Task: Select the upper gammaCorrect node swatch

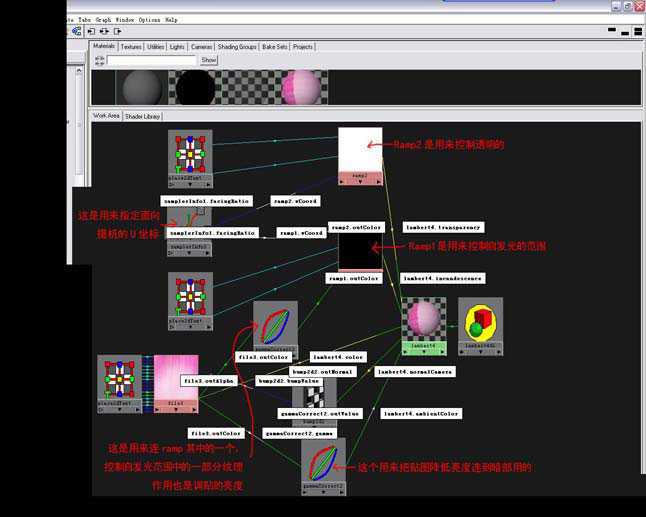Action: pyautogui.click(x=275, y=324)
